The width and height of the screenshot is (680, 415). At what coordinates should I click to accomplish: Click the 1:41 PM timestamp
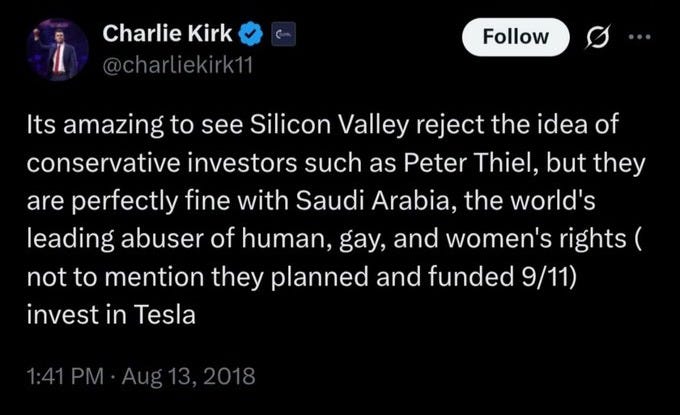tap(68, 377)
